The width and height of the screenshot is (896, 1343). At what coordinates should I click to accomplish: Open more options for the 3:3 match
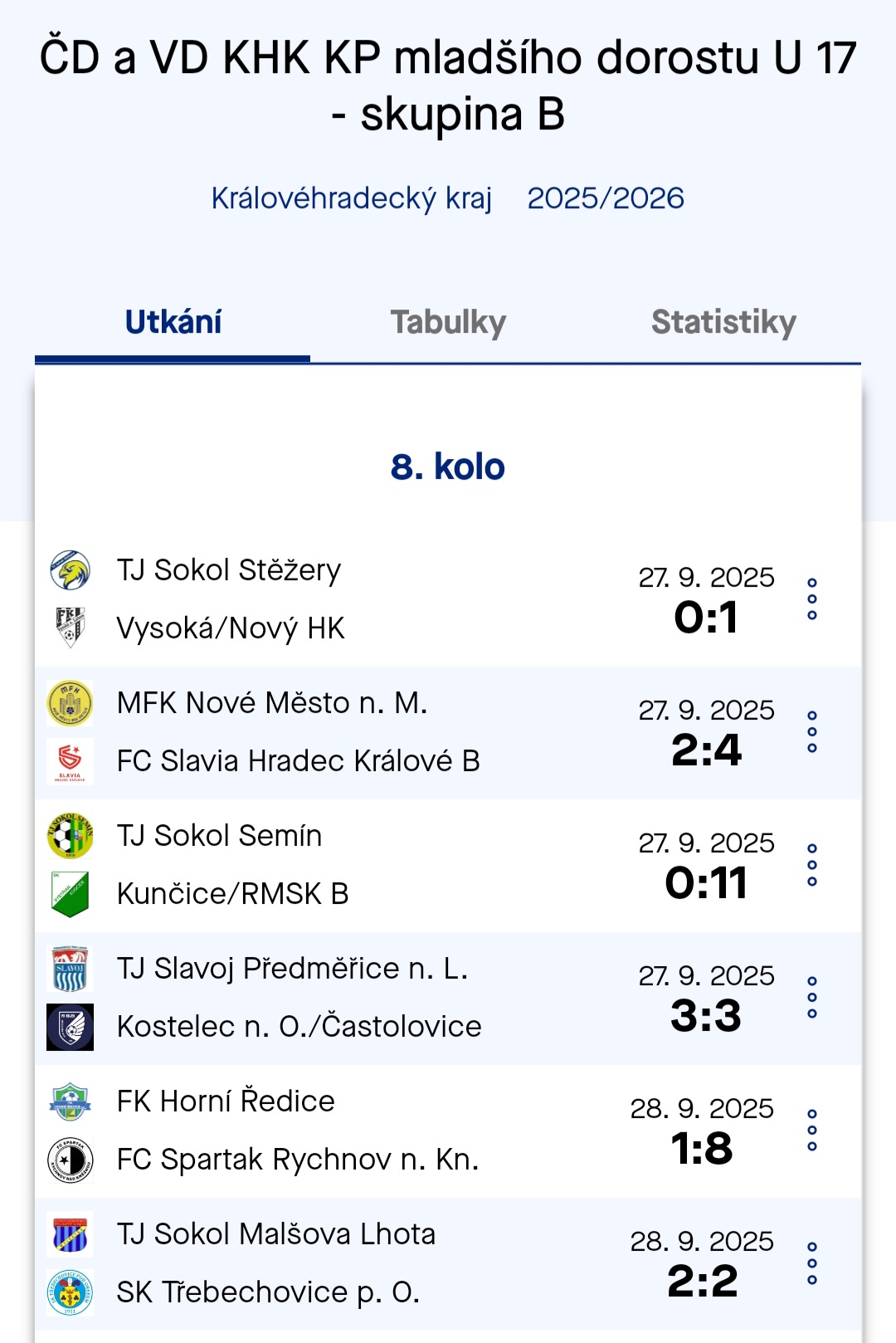812,998
